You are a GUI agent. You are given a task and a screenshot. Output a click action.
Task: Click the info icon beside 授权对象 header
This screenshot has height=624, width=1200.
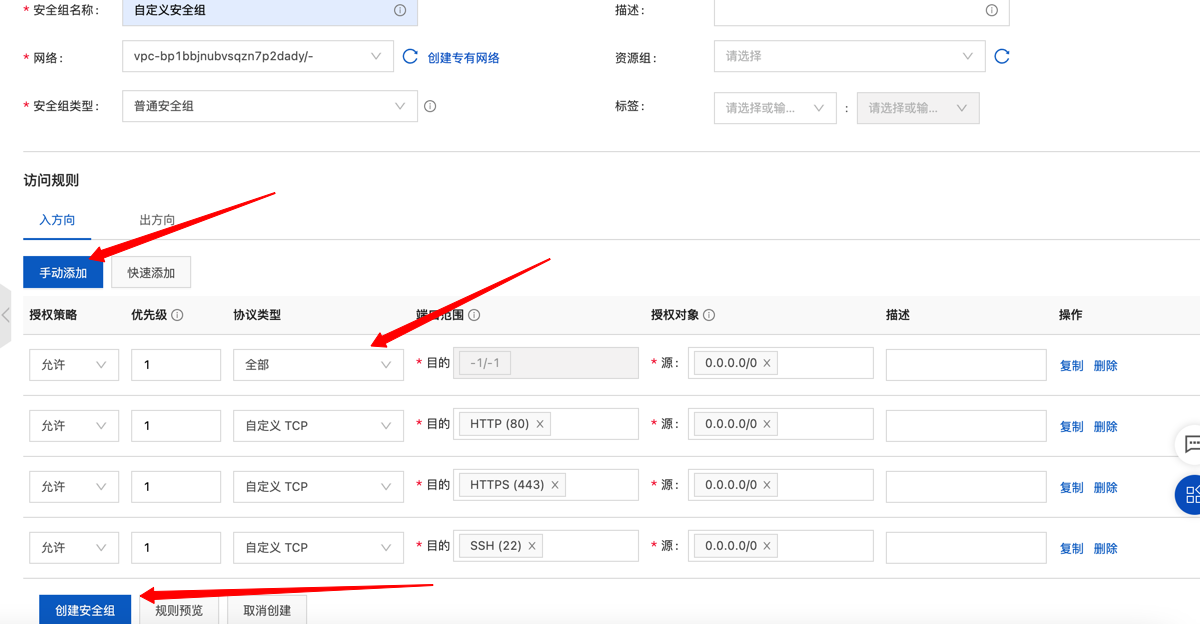[x=709, y=315]
